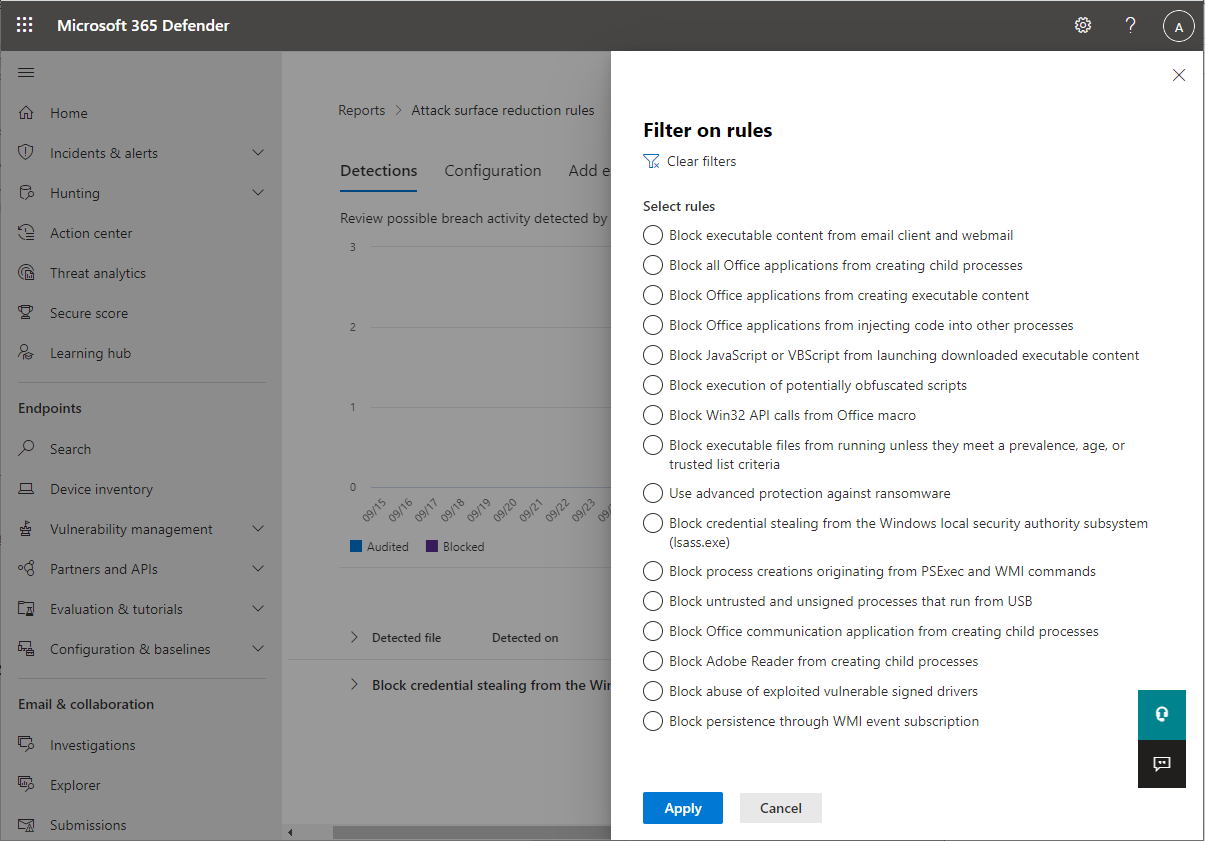Apply the selected rule filter
This screenshot has height=841, width=1205.
pyautogui.click(x=683, y=808)
